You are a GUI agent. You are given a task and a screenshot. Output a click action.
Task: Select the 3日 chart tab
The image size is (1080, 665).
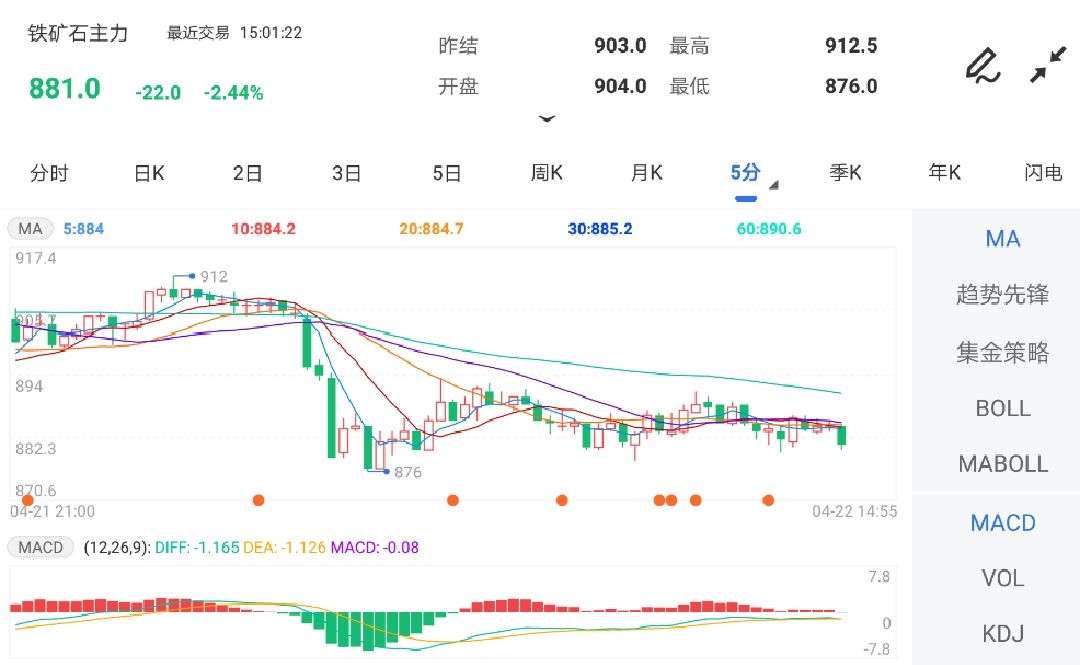click(346, 173)
